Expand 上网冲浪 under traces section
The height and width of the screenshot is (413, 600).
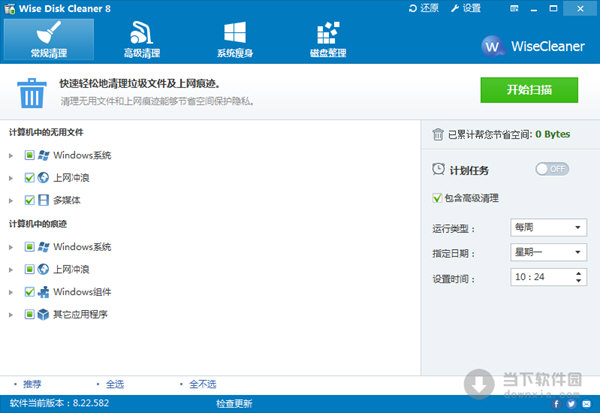[11, 270]
